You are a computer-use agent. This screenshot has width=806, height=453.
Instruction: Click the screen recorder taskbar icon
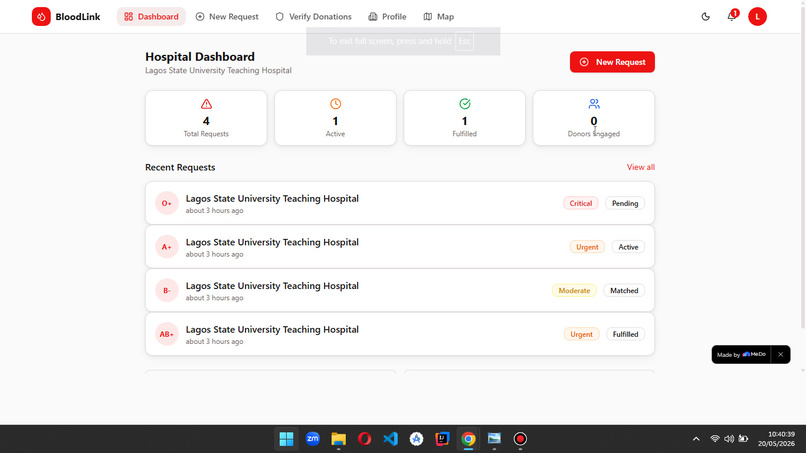(520, 439)
